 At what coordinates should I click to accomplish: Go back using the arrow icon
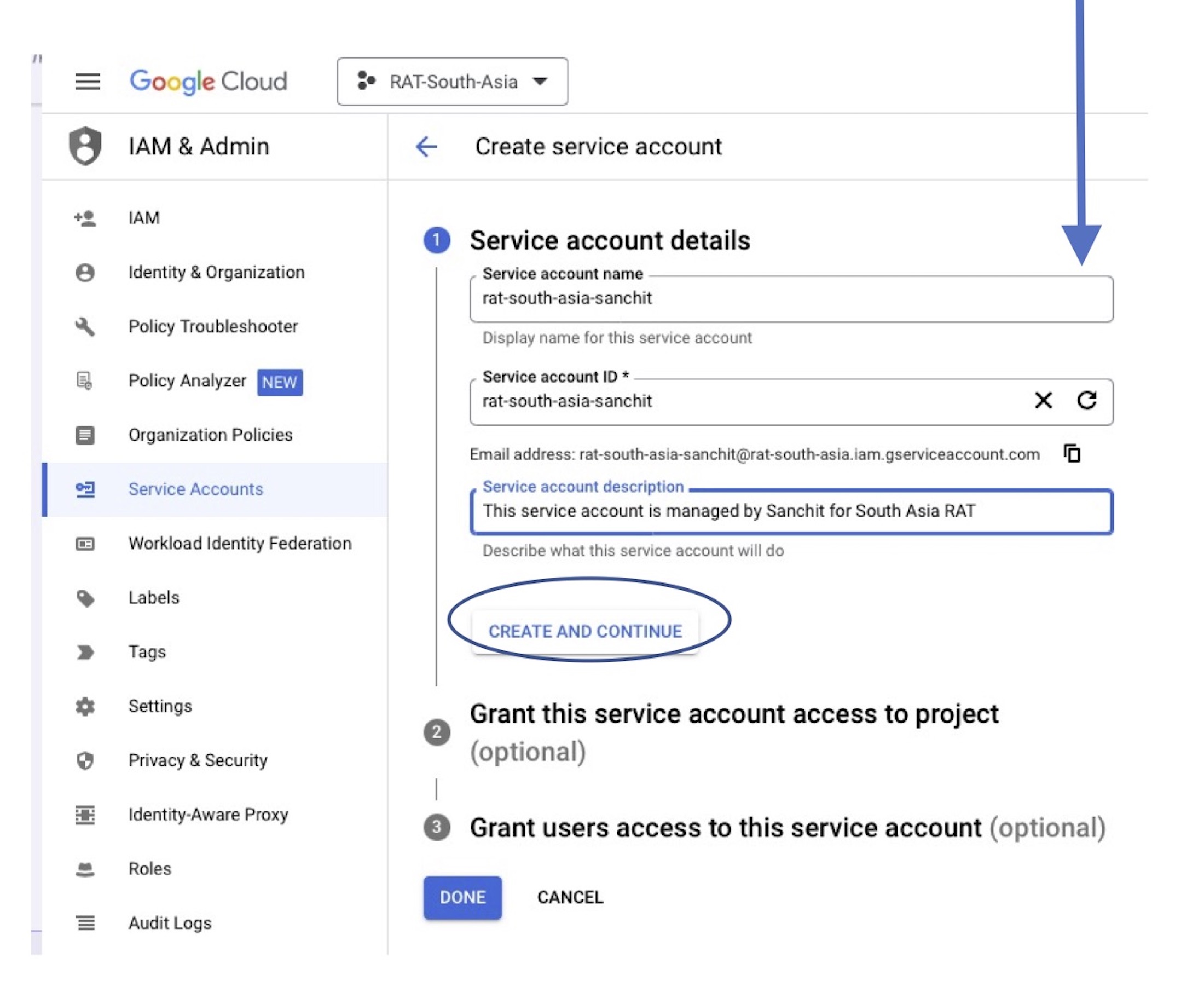pos(426,147)
